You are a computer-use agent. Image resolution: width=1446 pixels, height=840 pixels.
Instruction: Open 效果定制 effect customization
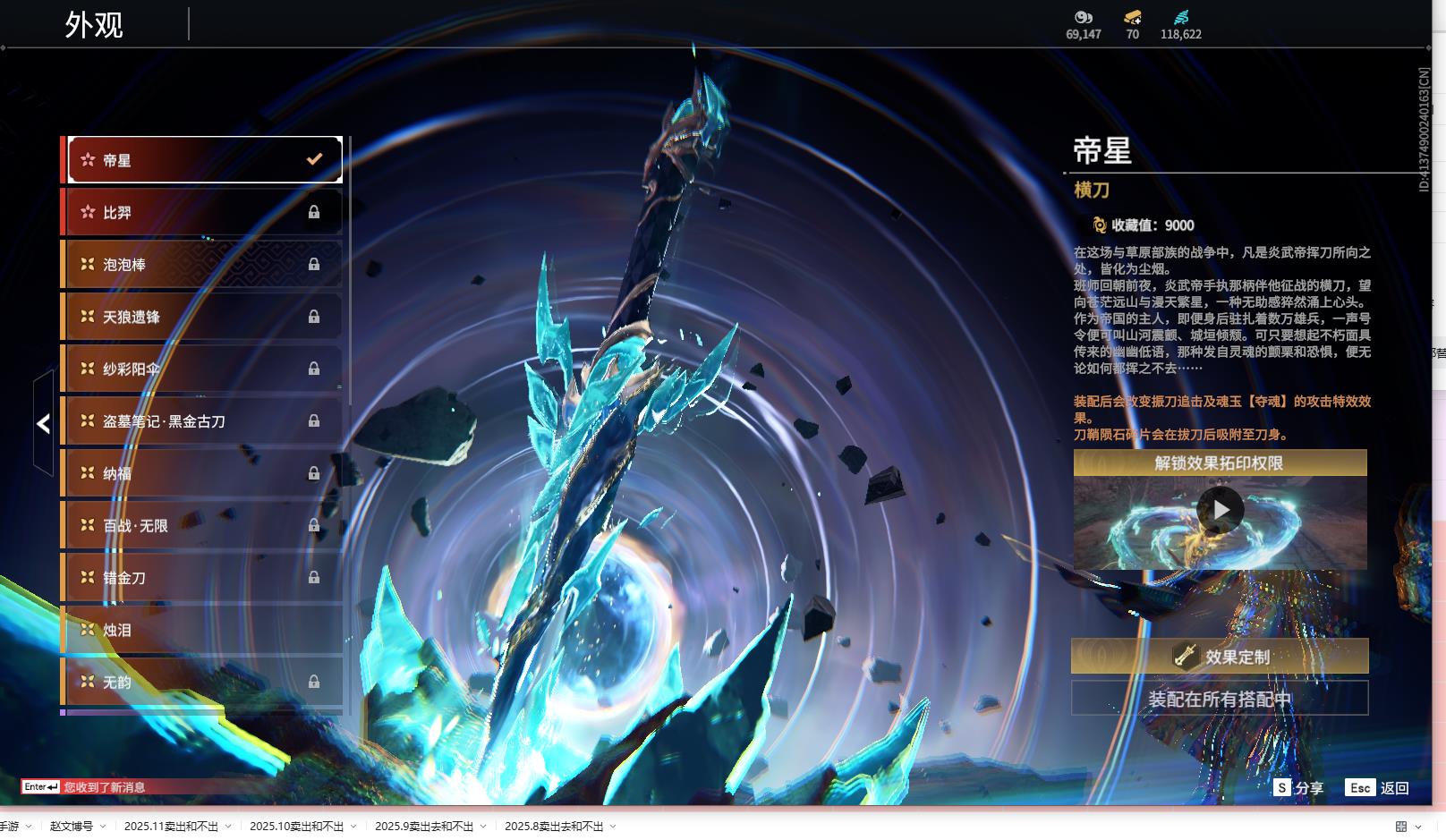[1220, 657]
